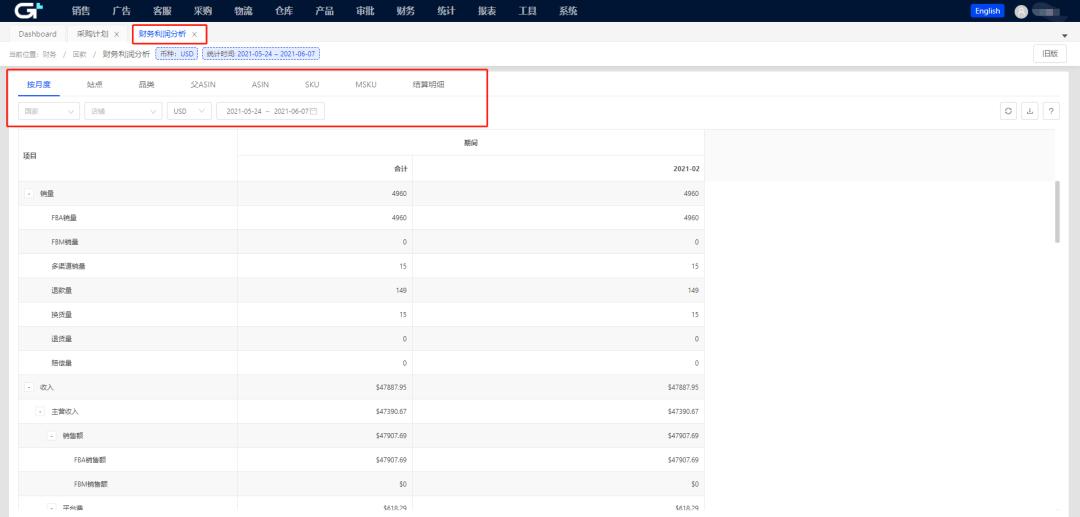1080x517 pixels.
Task: Open the USD currency dropdown
Action: pos(189,111)
